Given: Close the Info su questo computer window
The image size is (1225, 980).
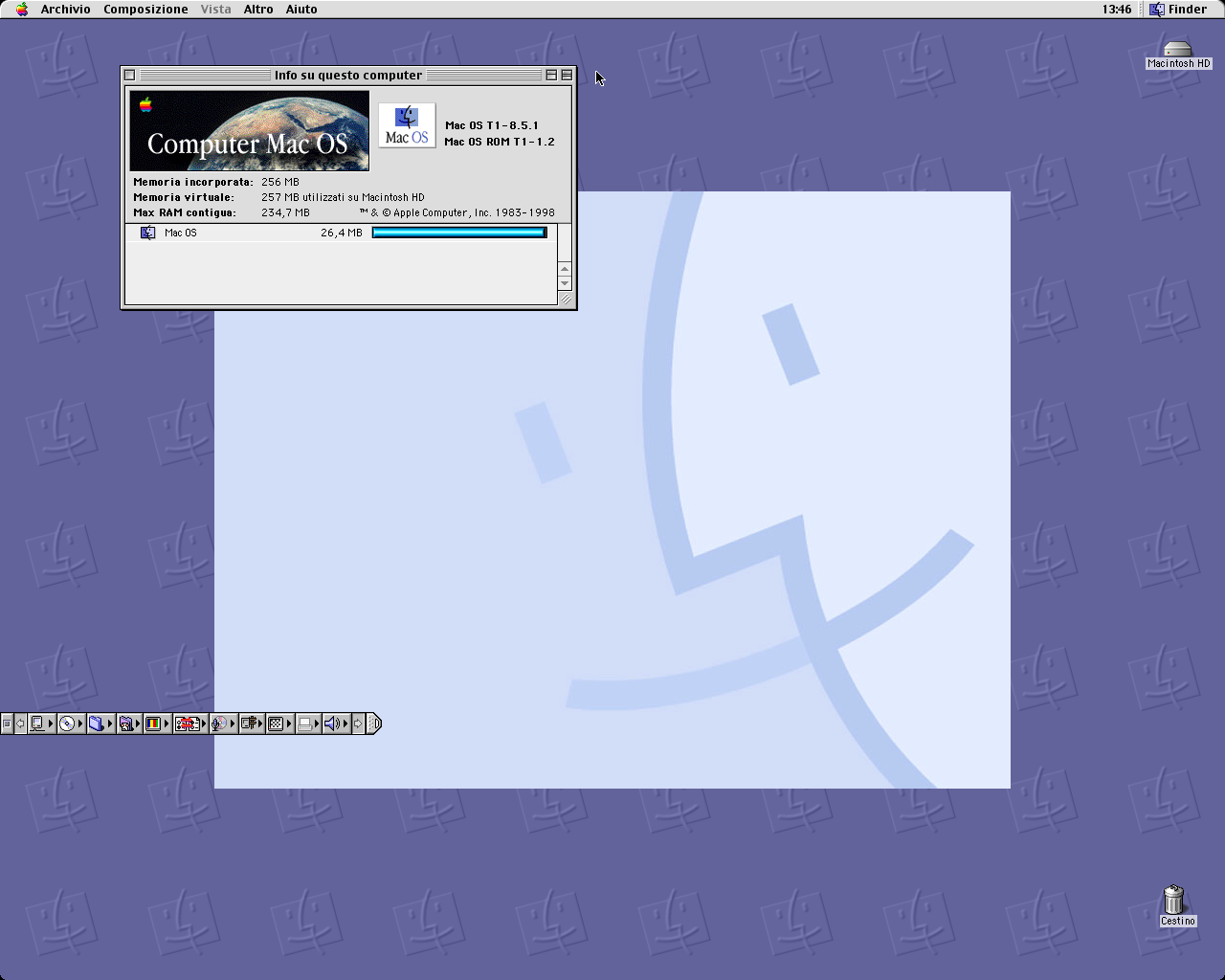Looking at the screenshot, I should 130,75.
